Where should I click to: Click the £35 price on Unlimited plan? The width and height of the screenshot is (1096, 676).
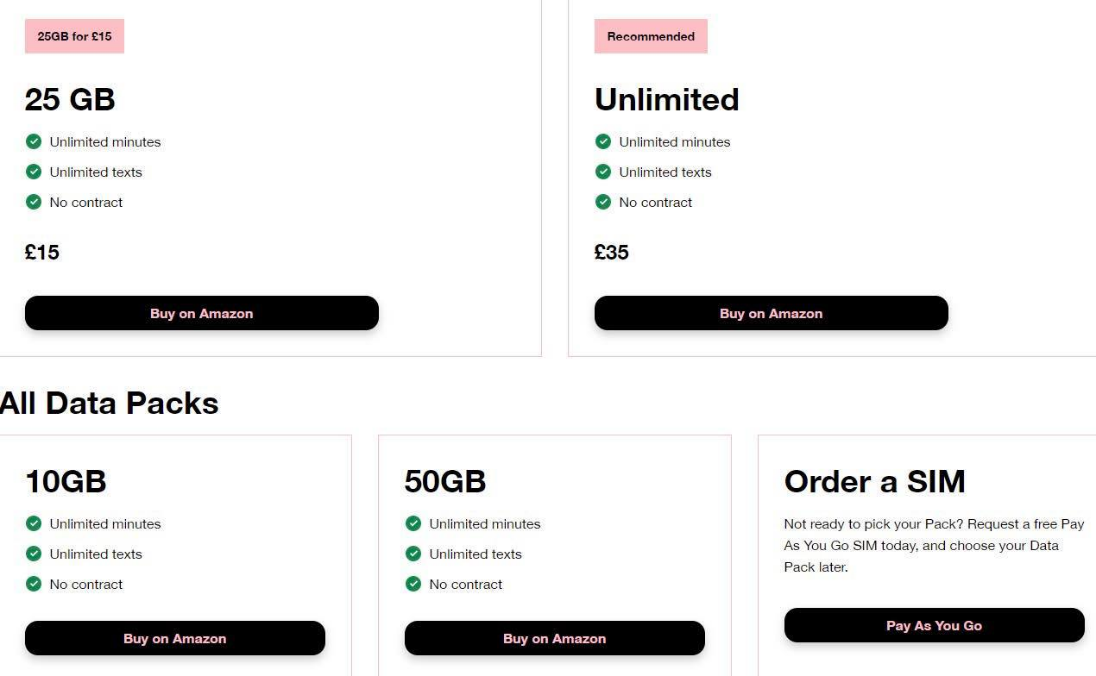(x=612, y=252)
